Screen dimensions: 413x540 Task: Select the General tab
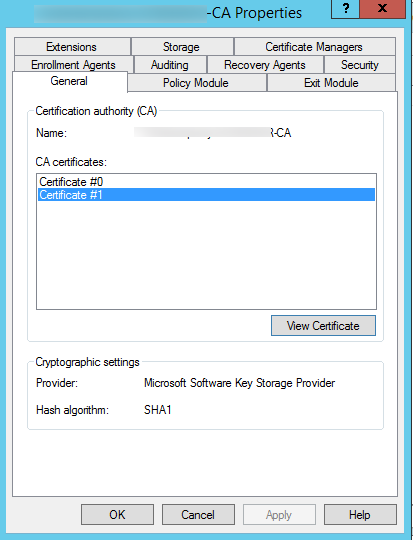point(69,81)
